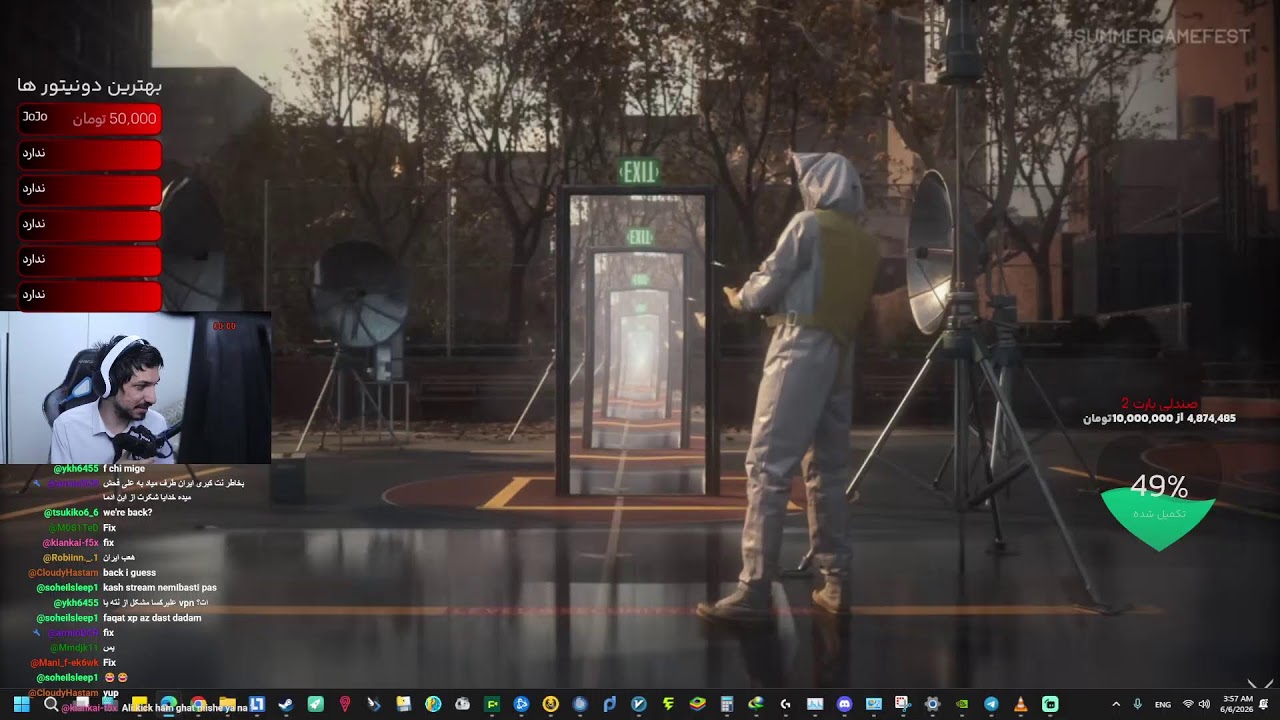The image size is (1280, 720).
Task: Click the green FiveM-style taskbar icon
Action: 492,704
